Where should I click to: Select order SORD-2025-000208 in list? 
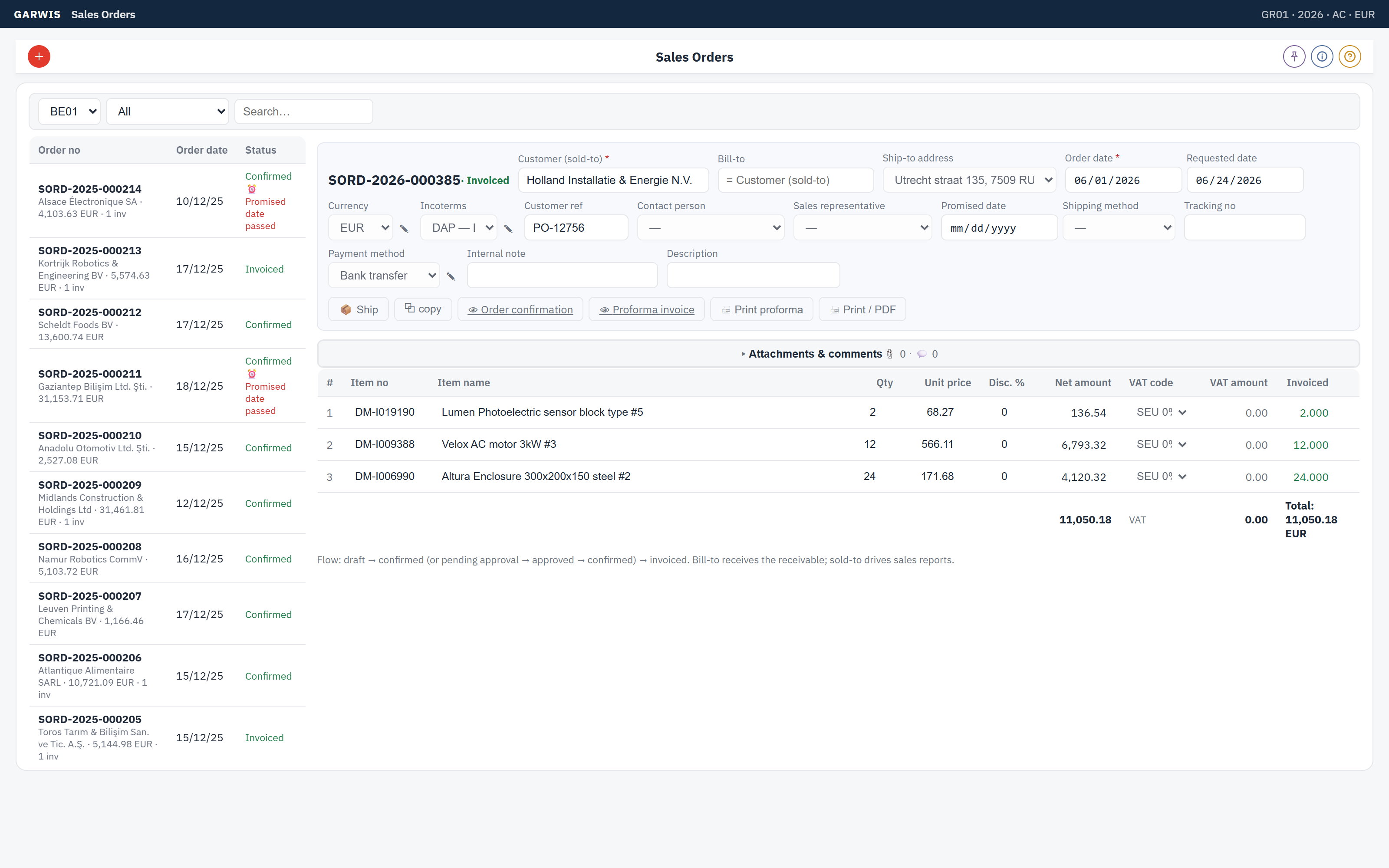pyautogui.click(x=168, y=559)
